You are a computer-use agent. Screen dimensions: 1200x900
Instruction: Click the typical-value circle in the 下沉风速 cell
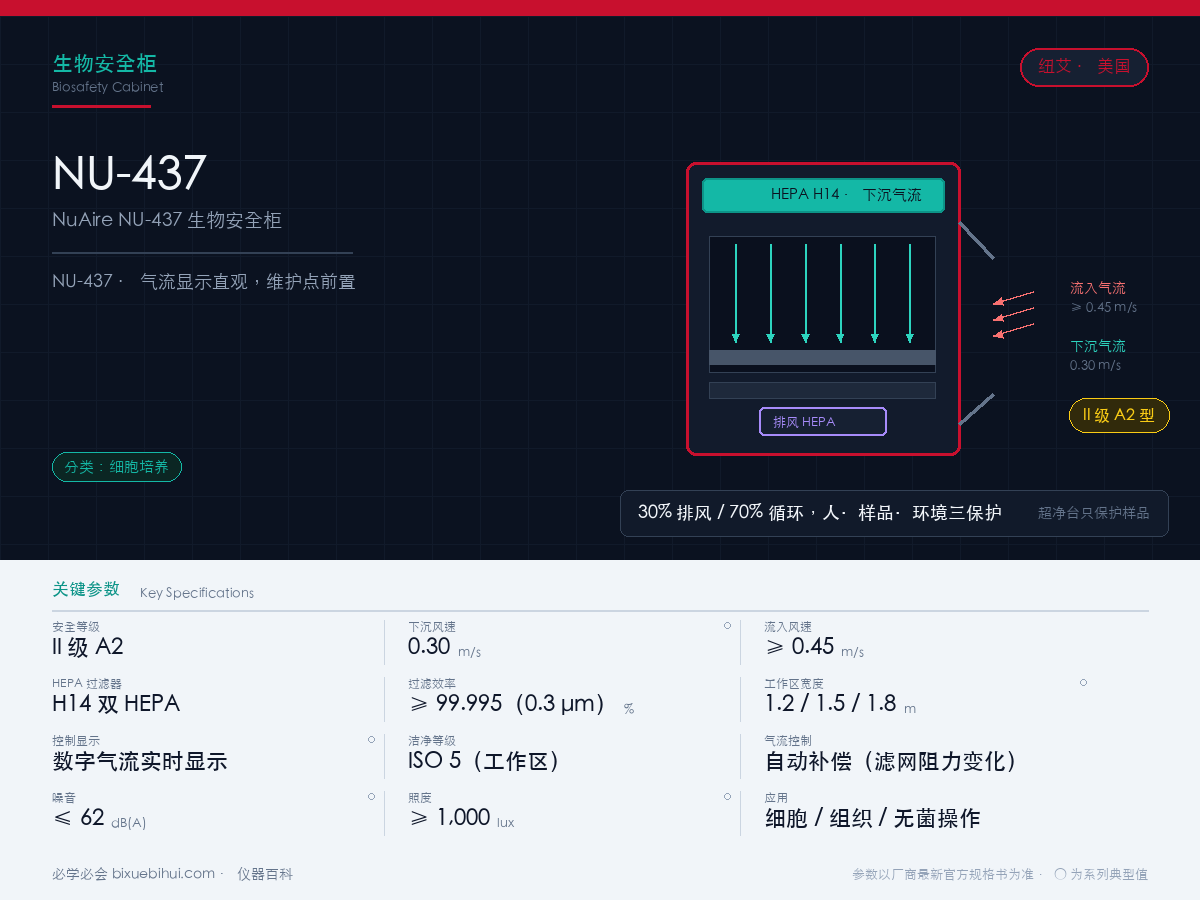(x=727, y=626)
